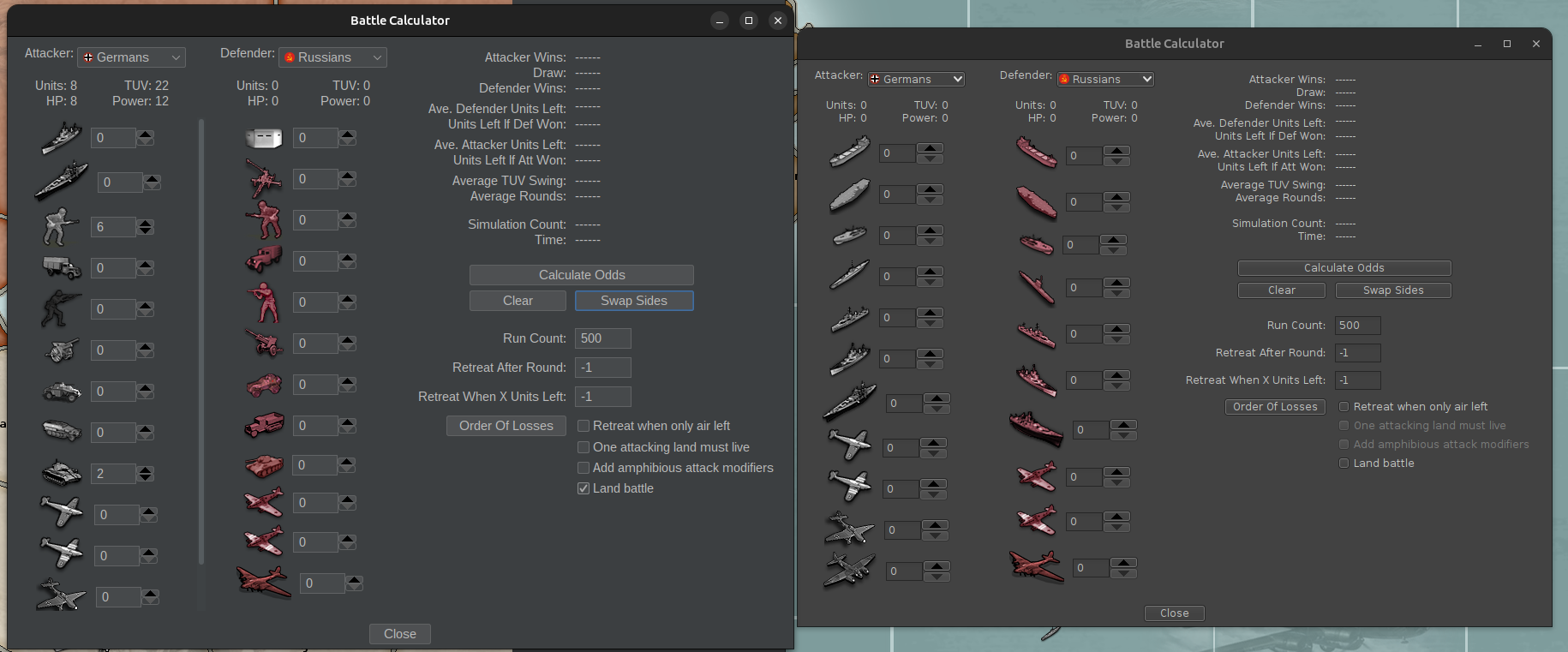Open Order Of Losses in left window
1568x652 pixels.
pyautogui.click(x=506, y=426)
